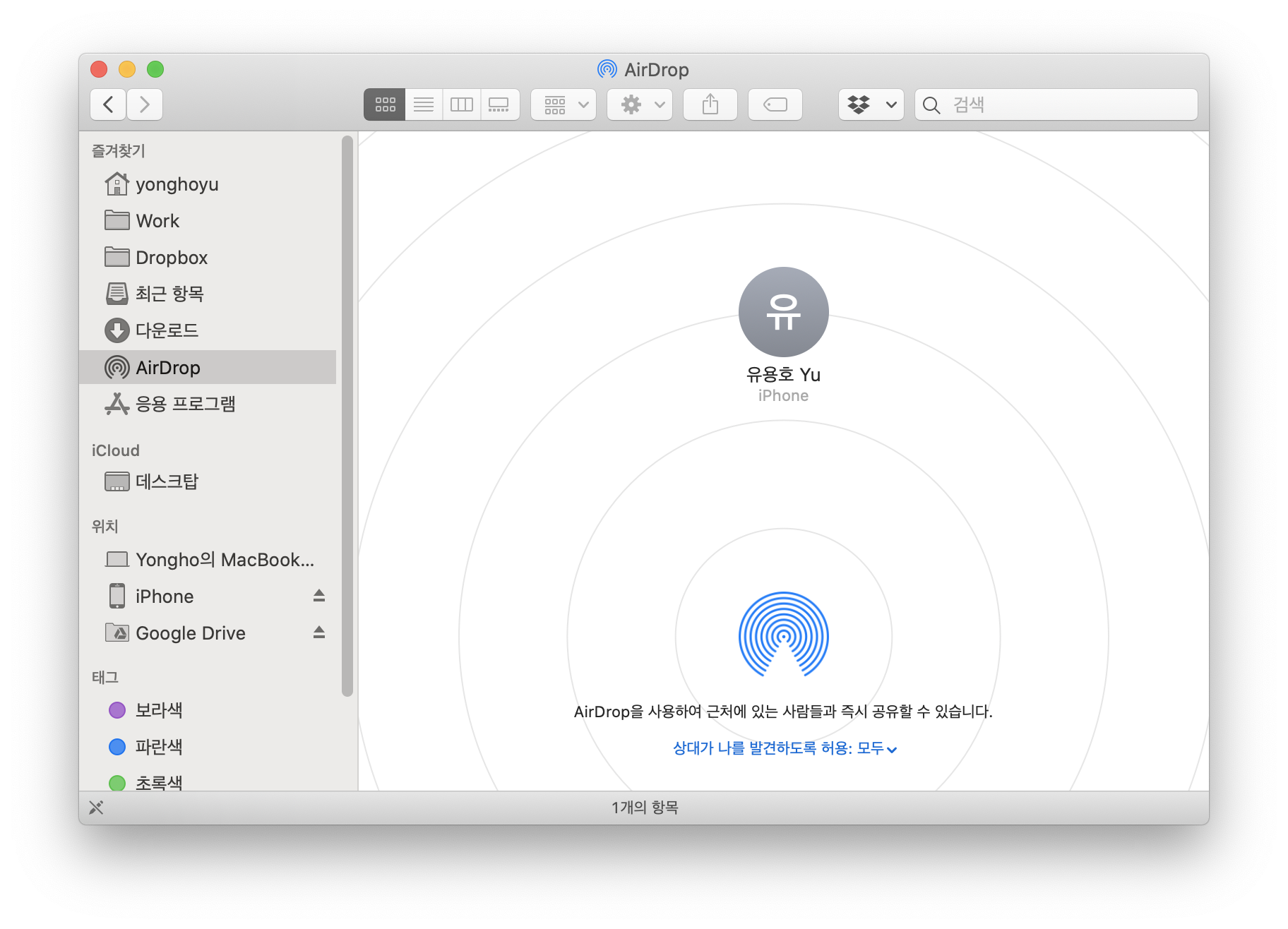Go forward with the right arrow button
This screenshot has width=1288, height=929.
145,104
